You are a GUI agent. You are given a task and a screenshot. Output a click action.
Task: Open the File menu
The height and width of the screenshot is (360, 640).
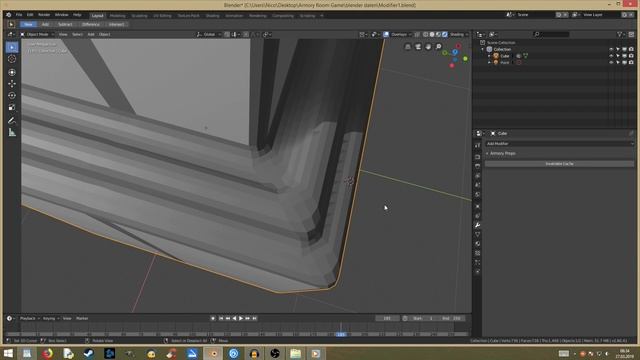pyautogui.click(x=19, y=15)
